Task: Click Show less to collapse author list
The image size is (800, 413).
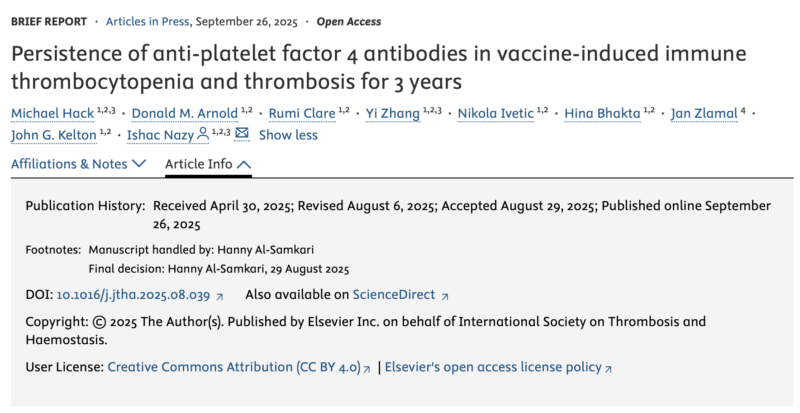Action: point(288,135)
